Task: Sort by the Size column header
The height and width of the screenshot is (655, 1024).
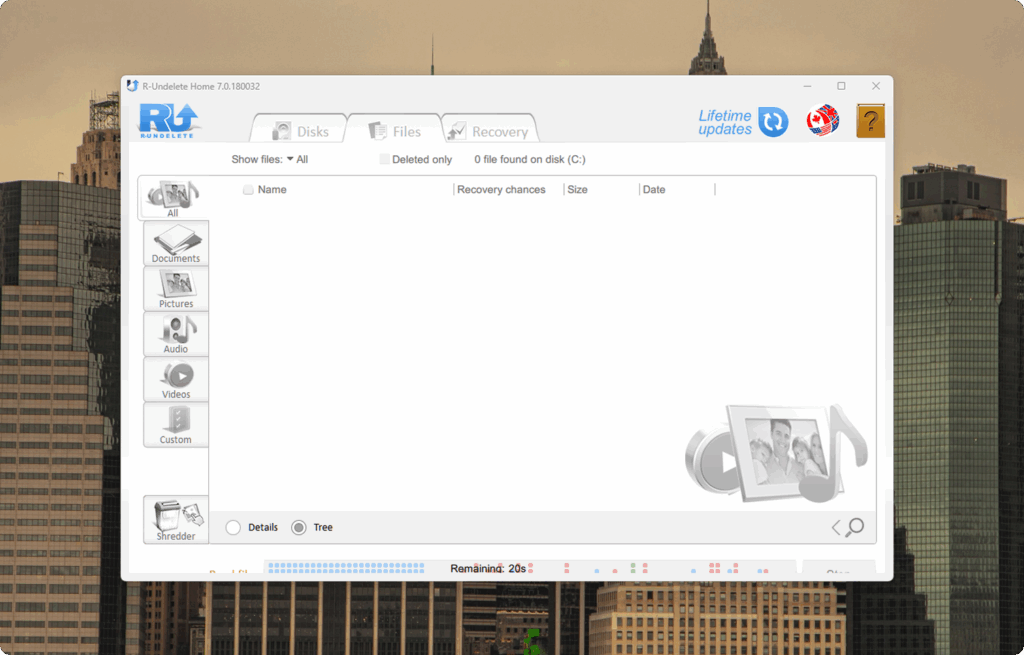Action: click(577, 189)
